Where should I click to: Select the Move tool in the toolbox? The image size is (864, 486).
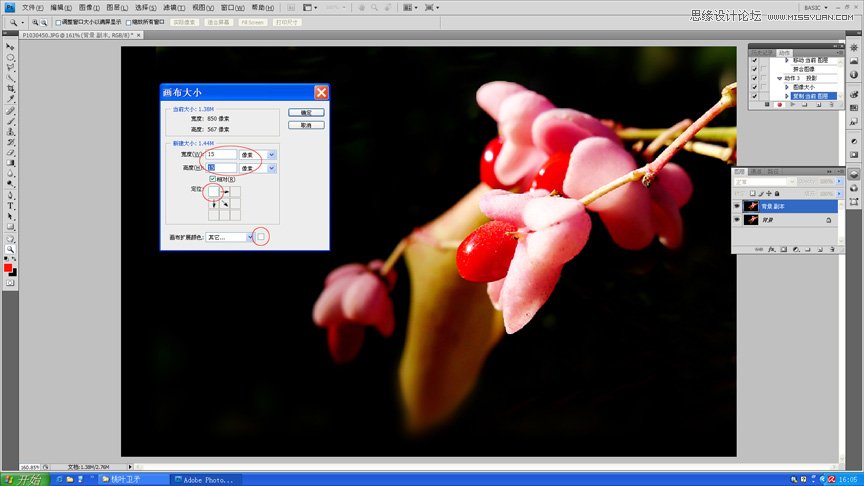(x=10, y=47)
